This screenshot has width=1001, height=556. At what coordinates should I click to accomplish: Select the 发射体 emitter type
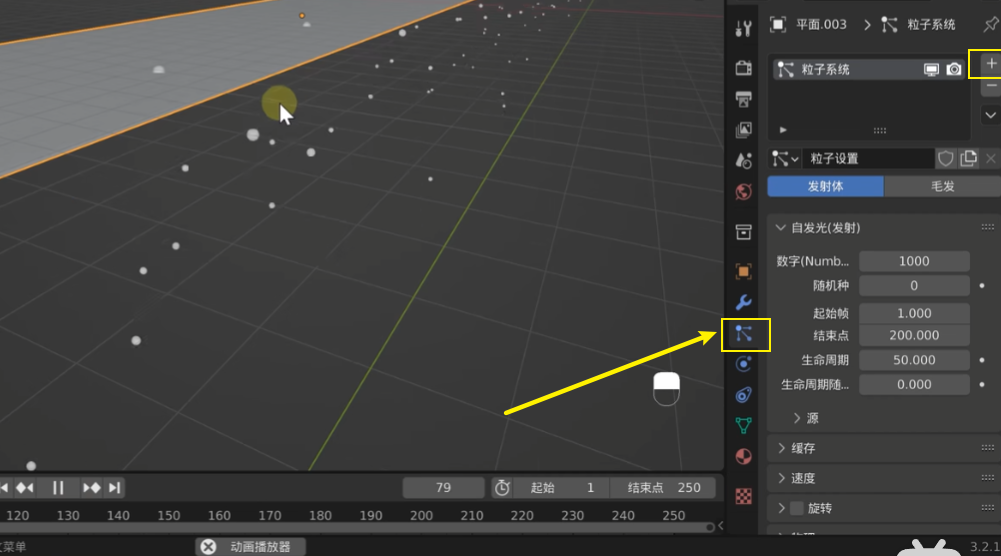click(825, 186)
